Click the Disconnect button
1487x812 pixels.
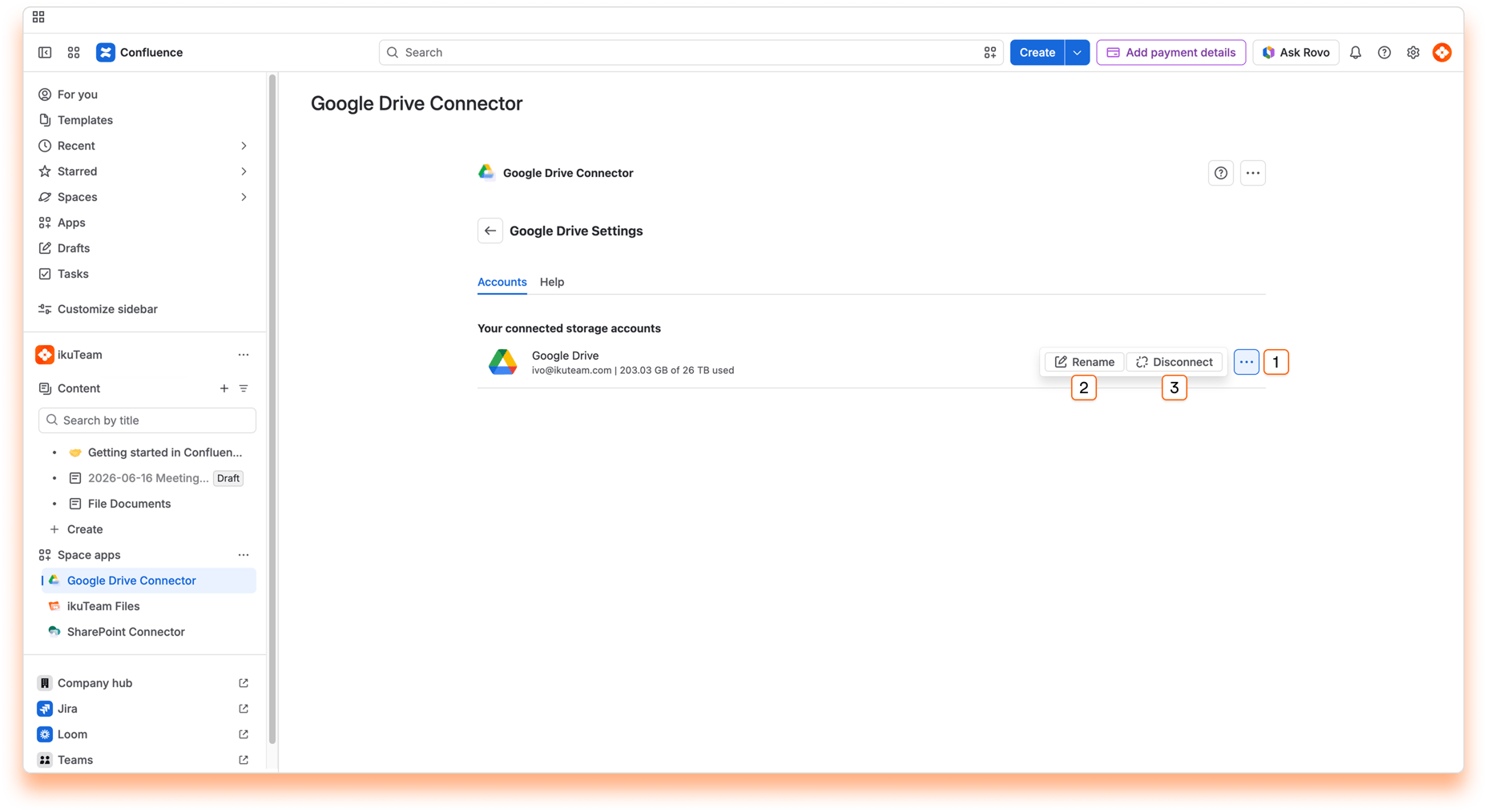pos(1175,362)
